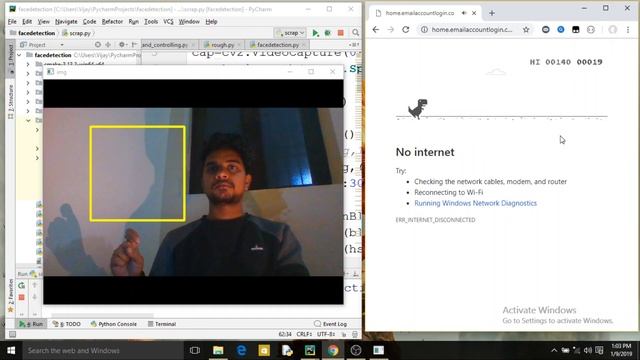Reload the page in Chrome

[x=406, y=29]
